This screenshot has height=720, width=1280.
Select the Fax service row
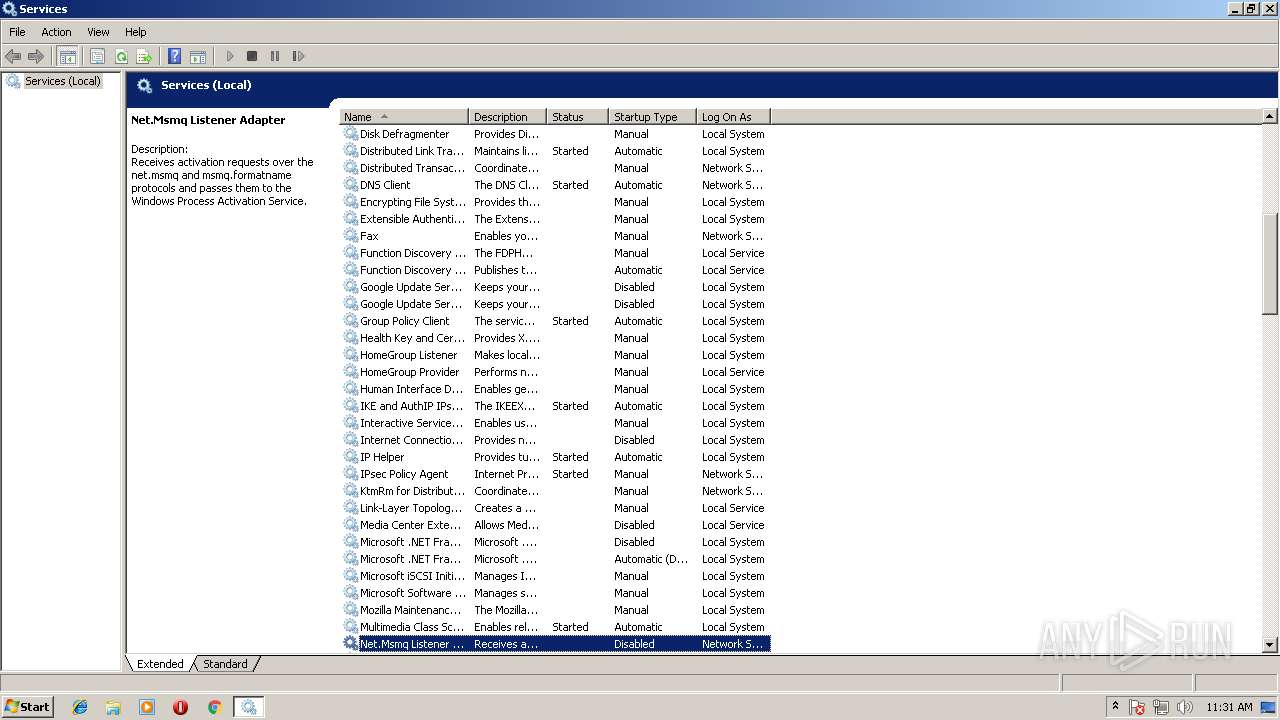556,236
